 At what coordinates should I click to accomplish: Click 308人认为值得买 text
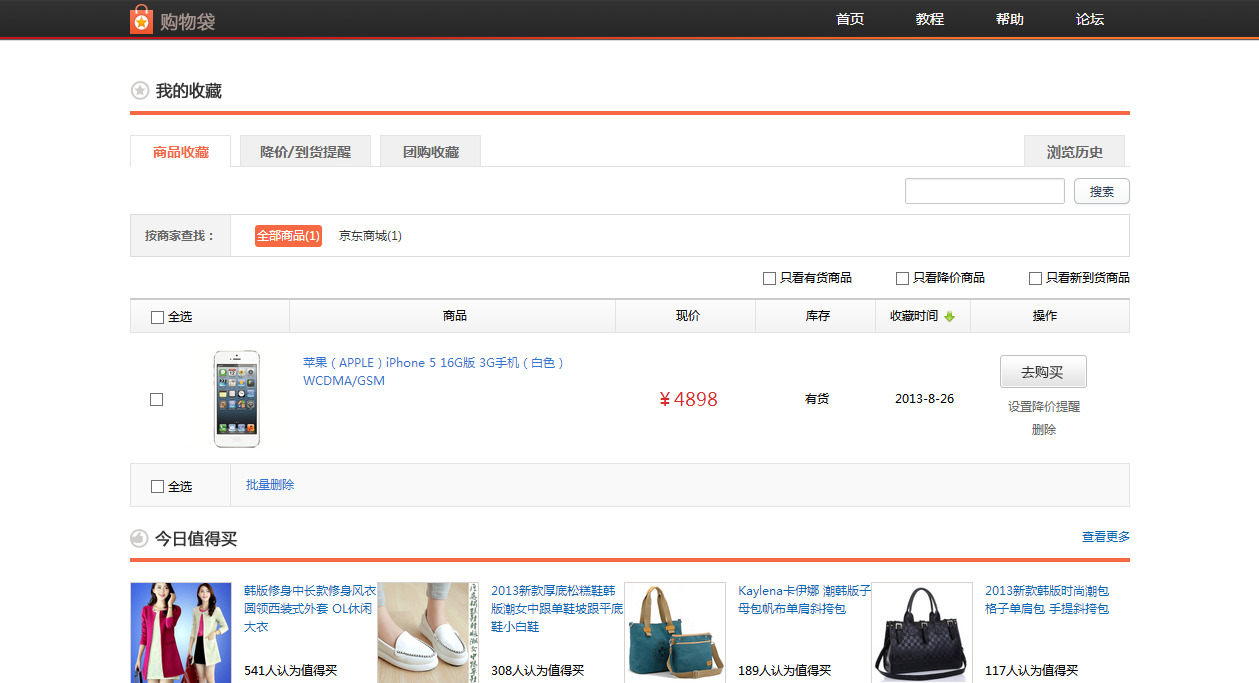538,671
